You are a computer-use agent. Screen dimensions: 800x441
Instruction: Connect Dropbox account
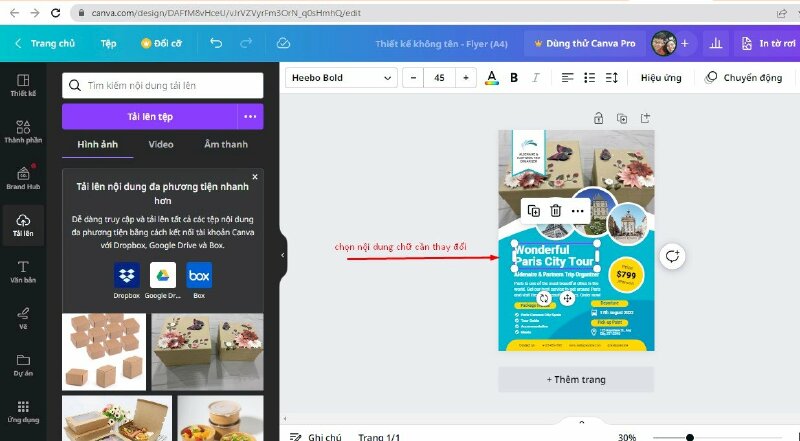point(127,280)
